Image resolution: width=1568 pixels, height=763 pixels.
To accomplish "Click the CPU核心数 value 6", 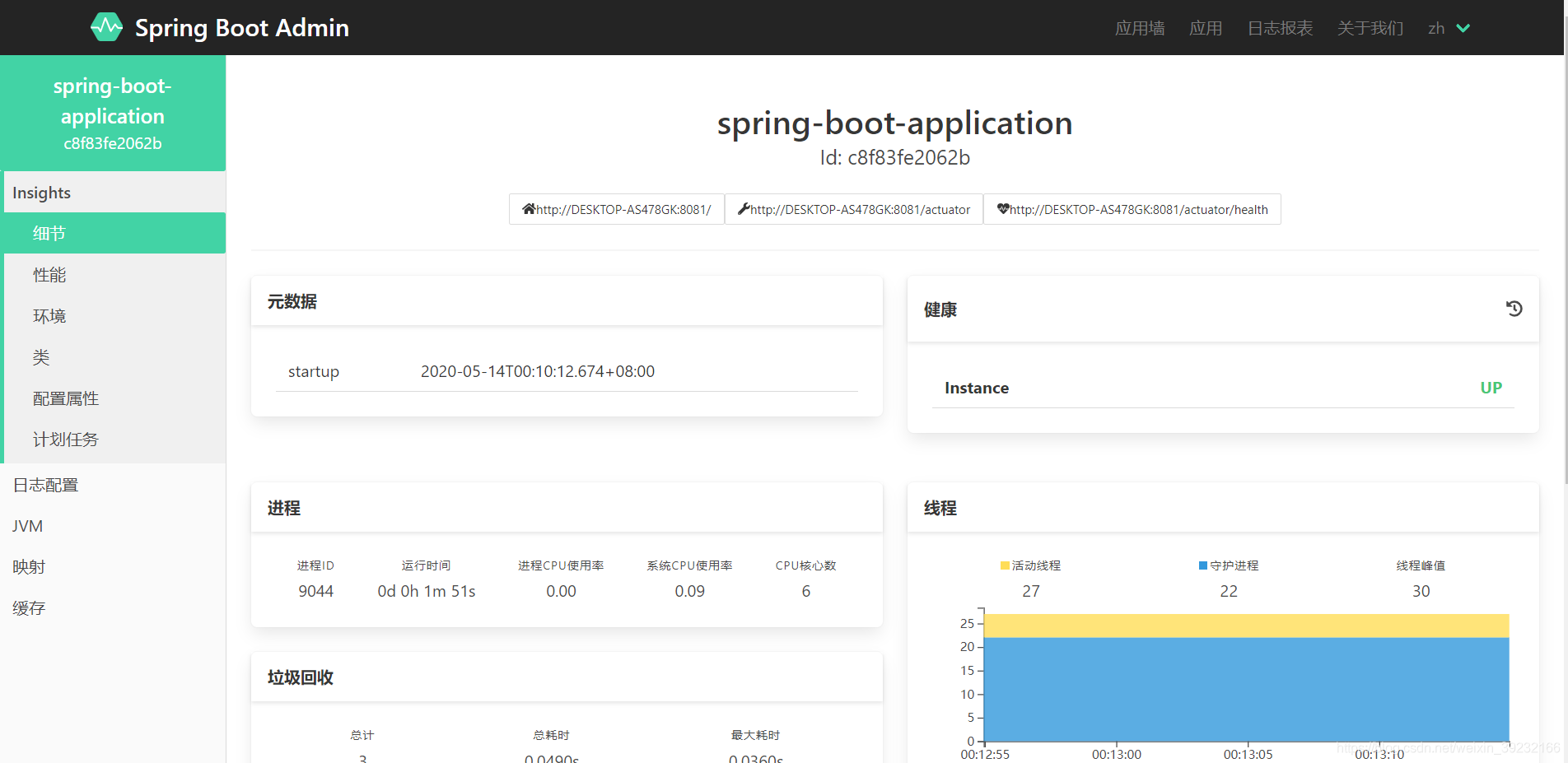I will pos(806,591).
